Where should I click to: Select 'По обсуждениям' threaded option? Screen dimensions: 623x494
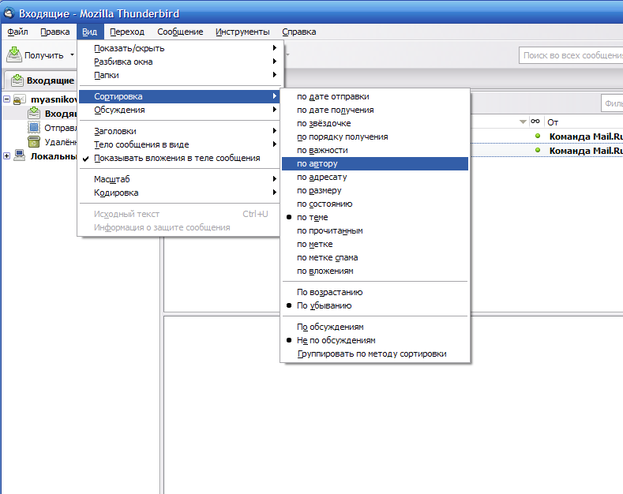pyautogui.click(x=375, y=327)
